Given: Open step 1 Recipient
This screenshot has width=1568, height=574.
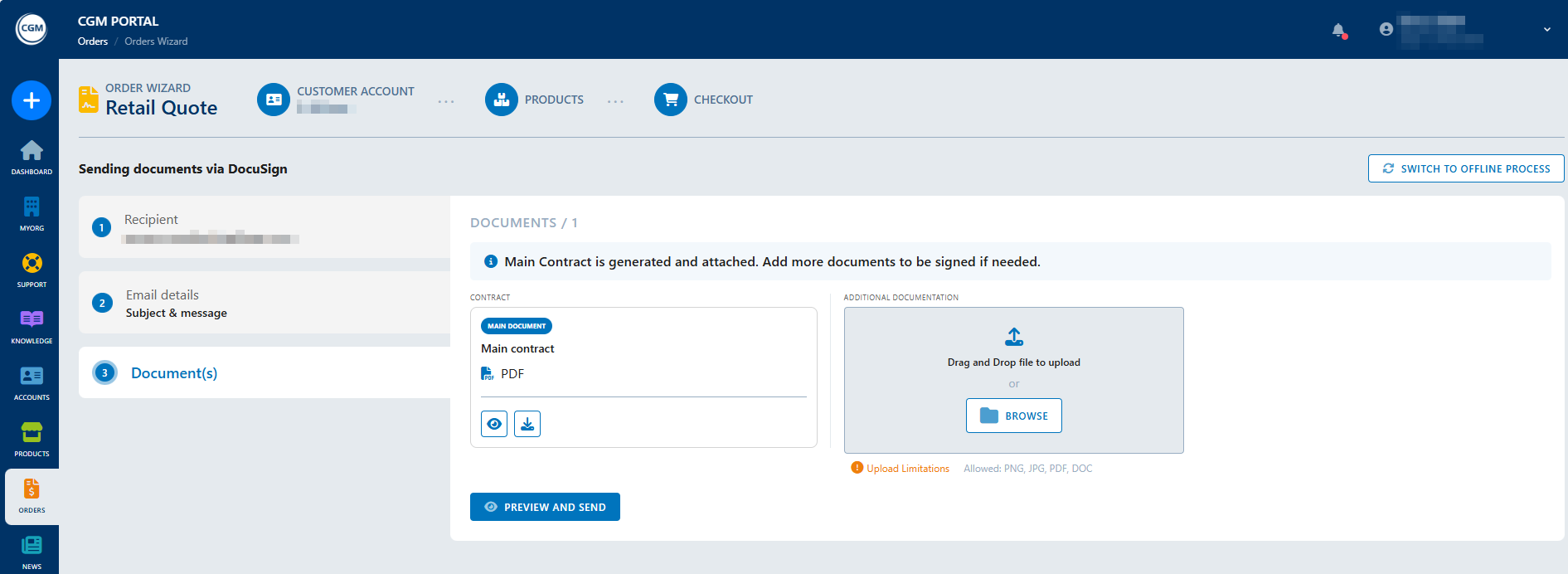Looking at the screenshot, I should tap(265, 227).
